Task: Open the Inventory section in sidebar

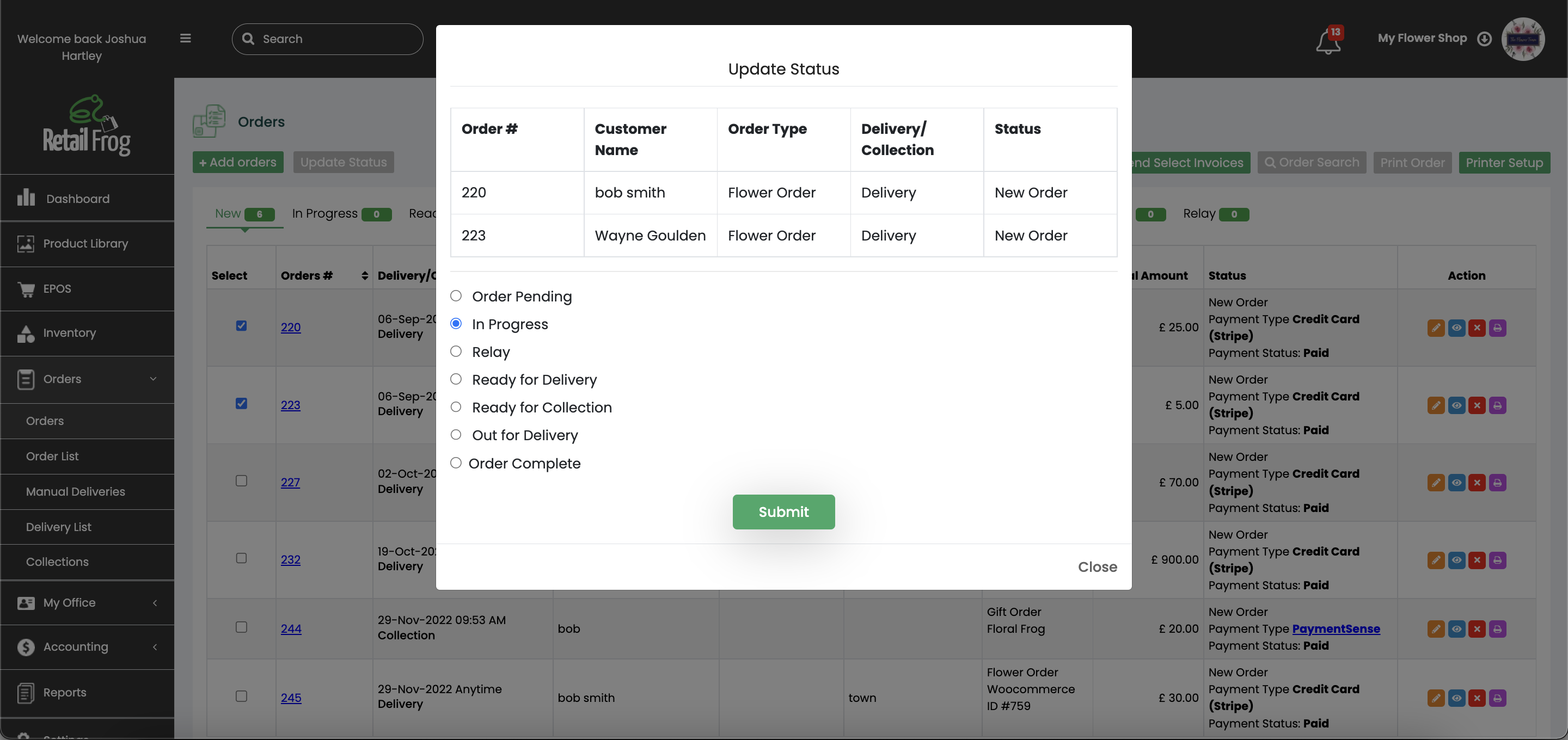Action: 69,333
